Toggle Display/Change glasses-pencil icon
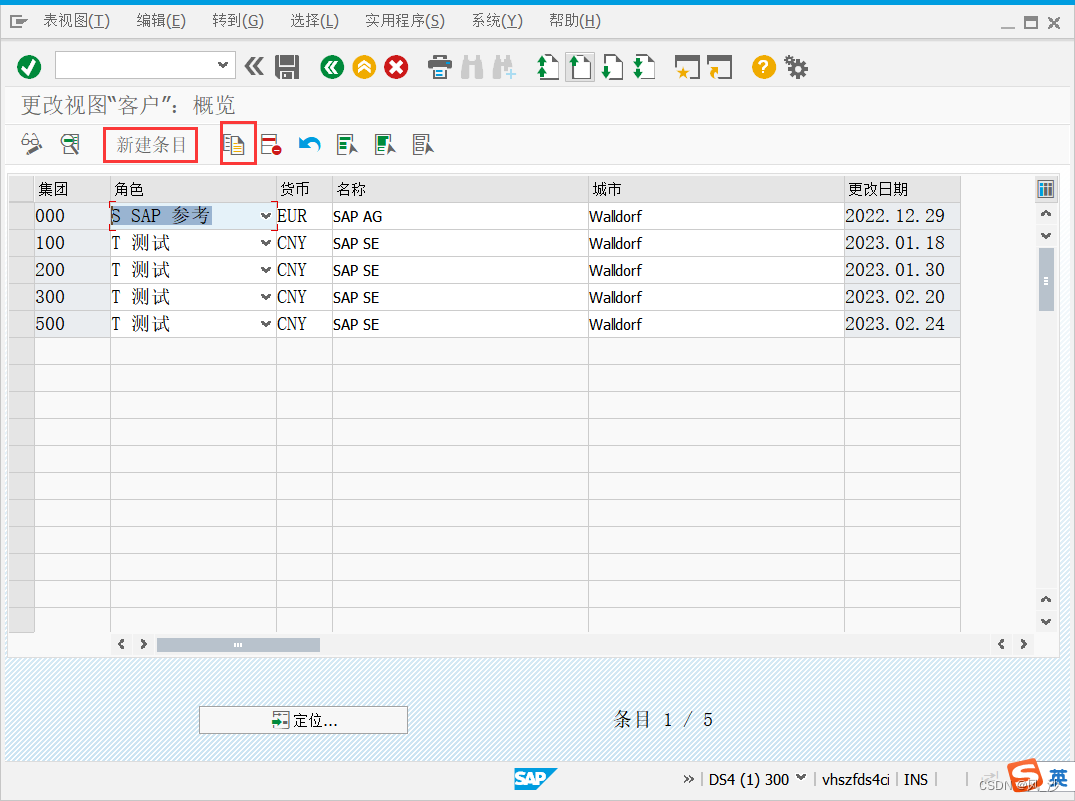The width and height of the screenshot is (1075, 801). tap(32, 144)
